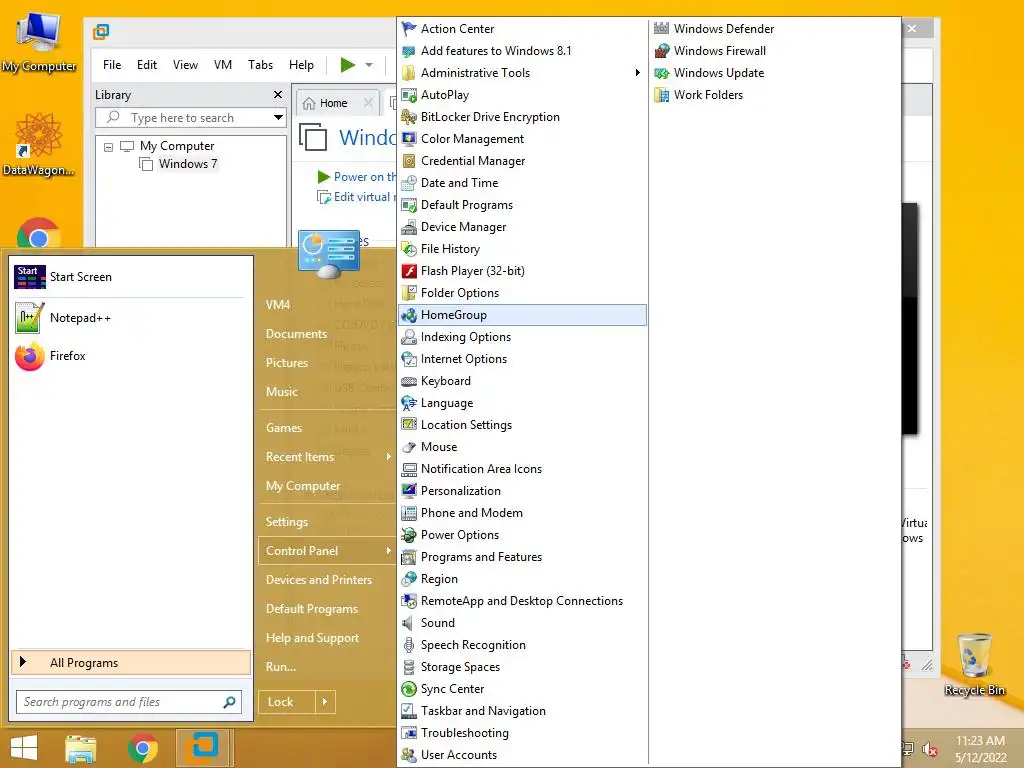Click the Firefox icon in Start menu
1024x768 pixels.
(29, 356)
